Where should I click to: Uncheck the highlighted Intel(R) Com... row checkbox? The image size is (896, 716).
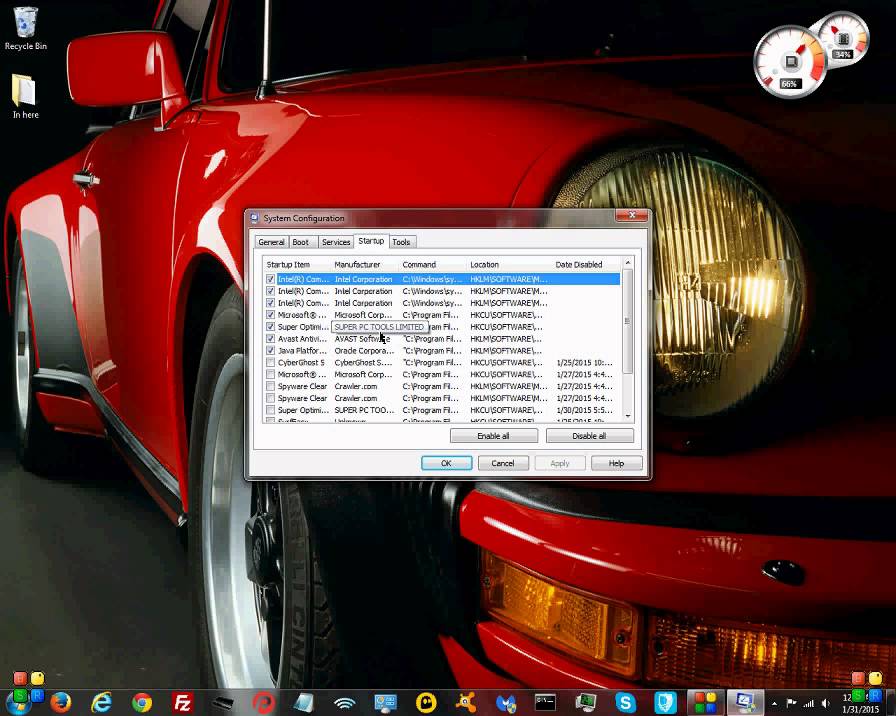[270, 279]
